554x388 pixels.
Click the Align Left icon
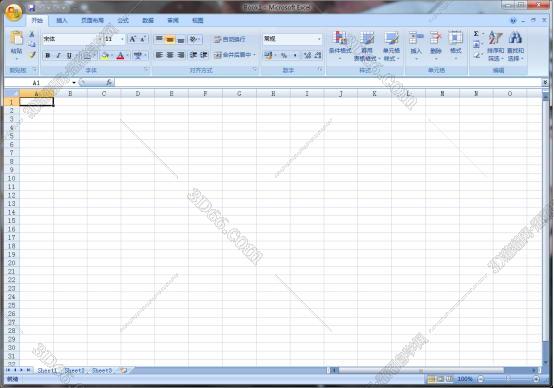pos(159,55)
